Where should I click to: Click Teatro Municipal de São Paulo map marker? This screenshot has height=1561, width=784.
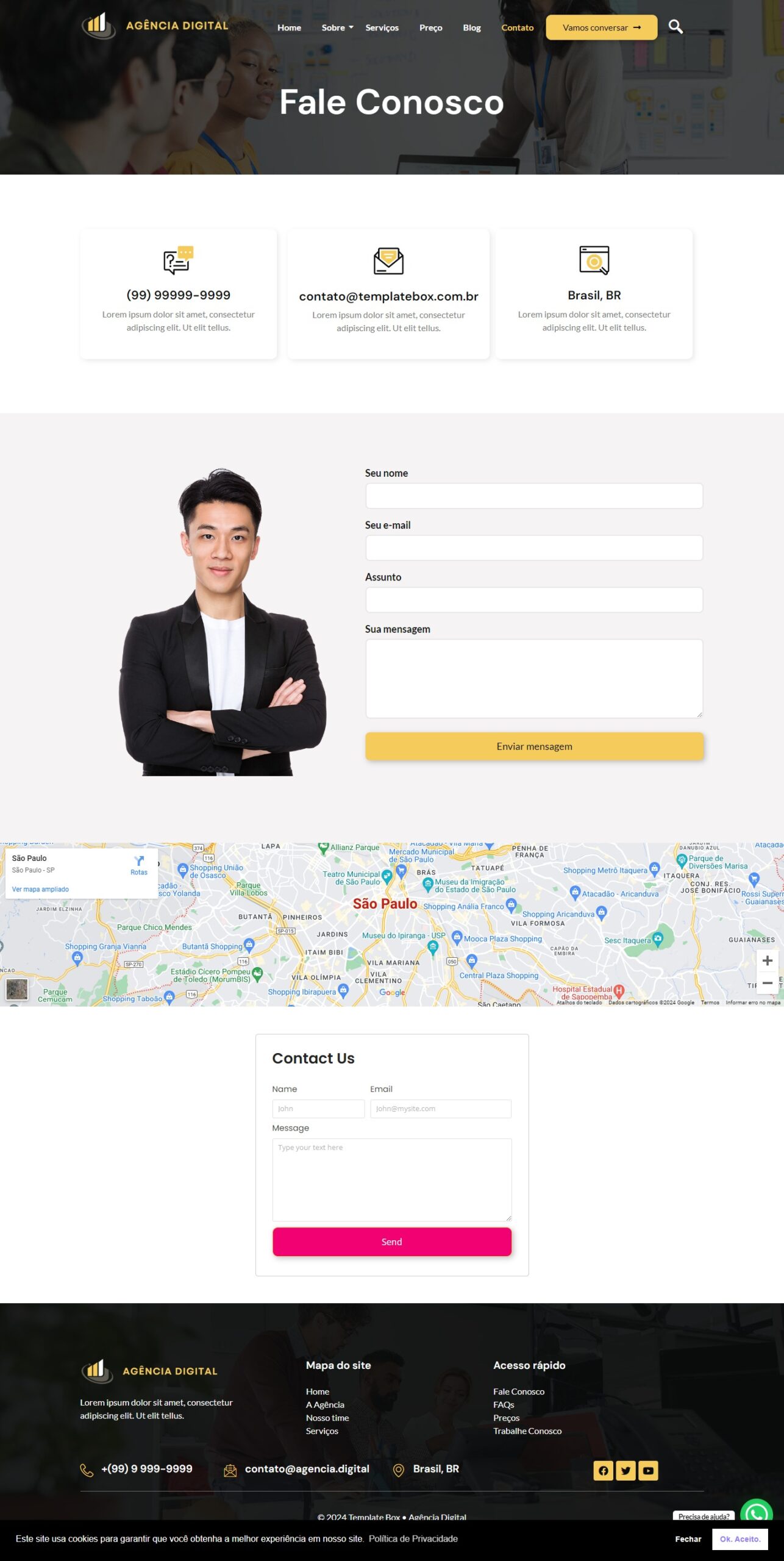387,877
